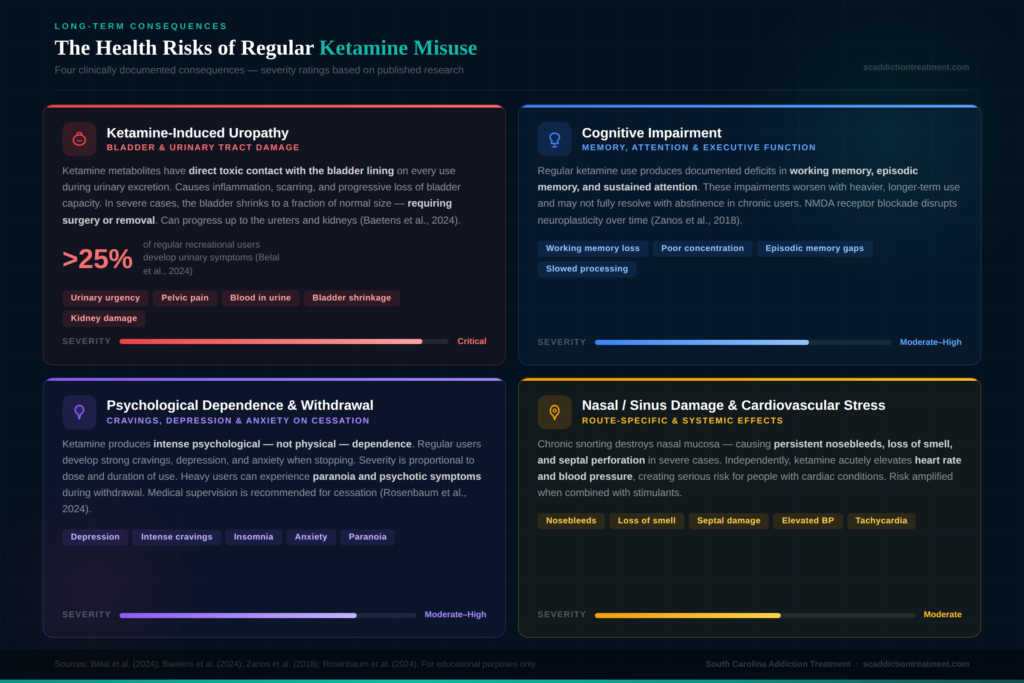Screen dimensions: 1024x683
Task: Click the footer 'Sources:' citation line
Action: [296, 664]
